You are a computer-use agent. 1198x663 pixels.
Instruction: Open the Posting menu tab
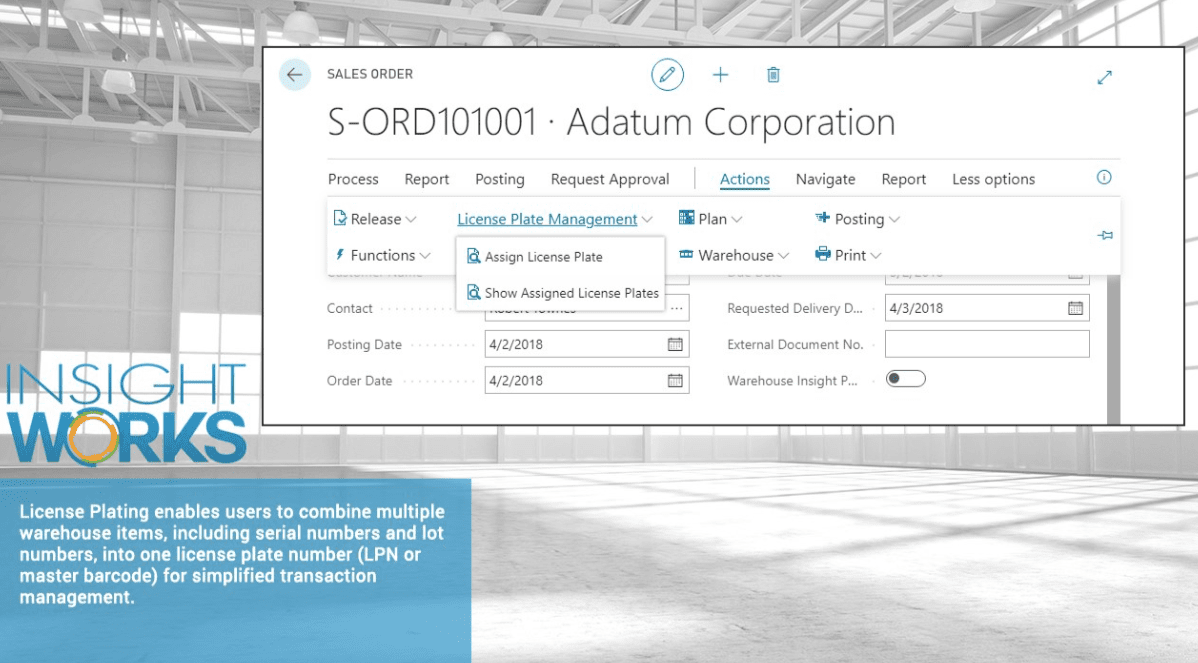click(x=500, y=179)
